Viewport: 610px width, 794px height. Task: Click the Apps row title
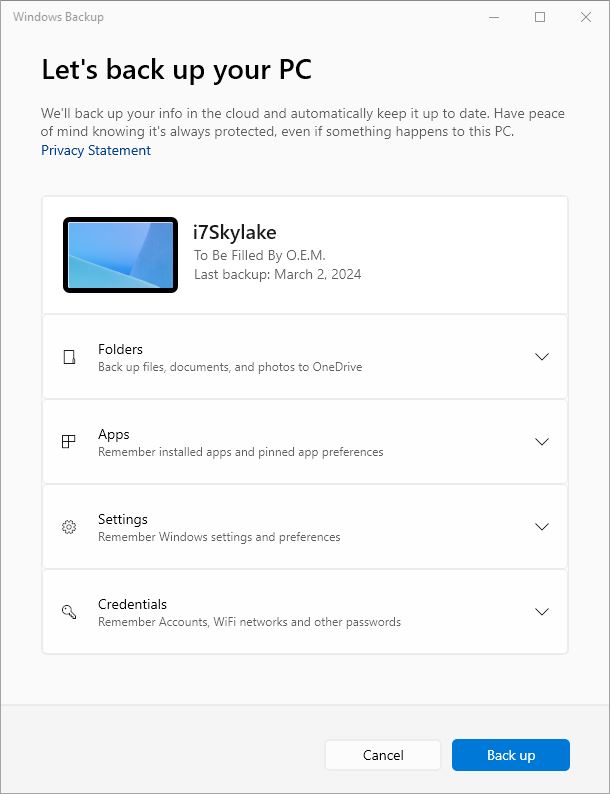tap(114, 434)
